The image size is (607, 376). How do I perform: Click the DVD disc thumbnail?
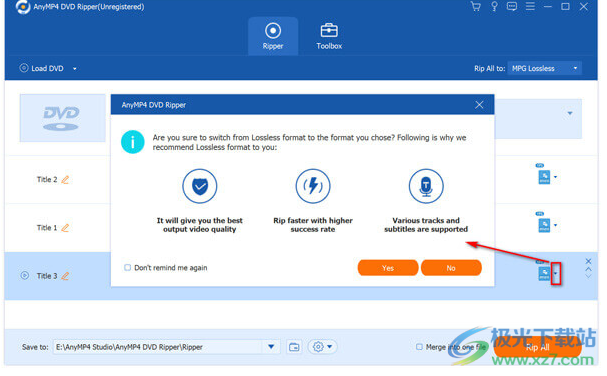62,118
